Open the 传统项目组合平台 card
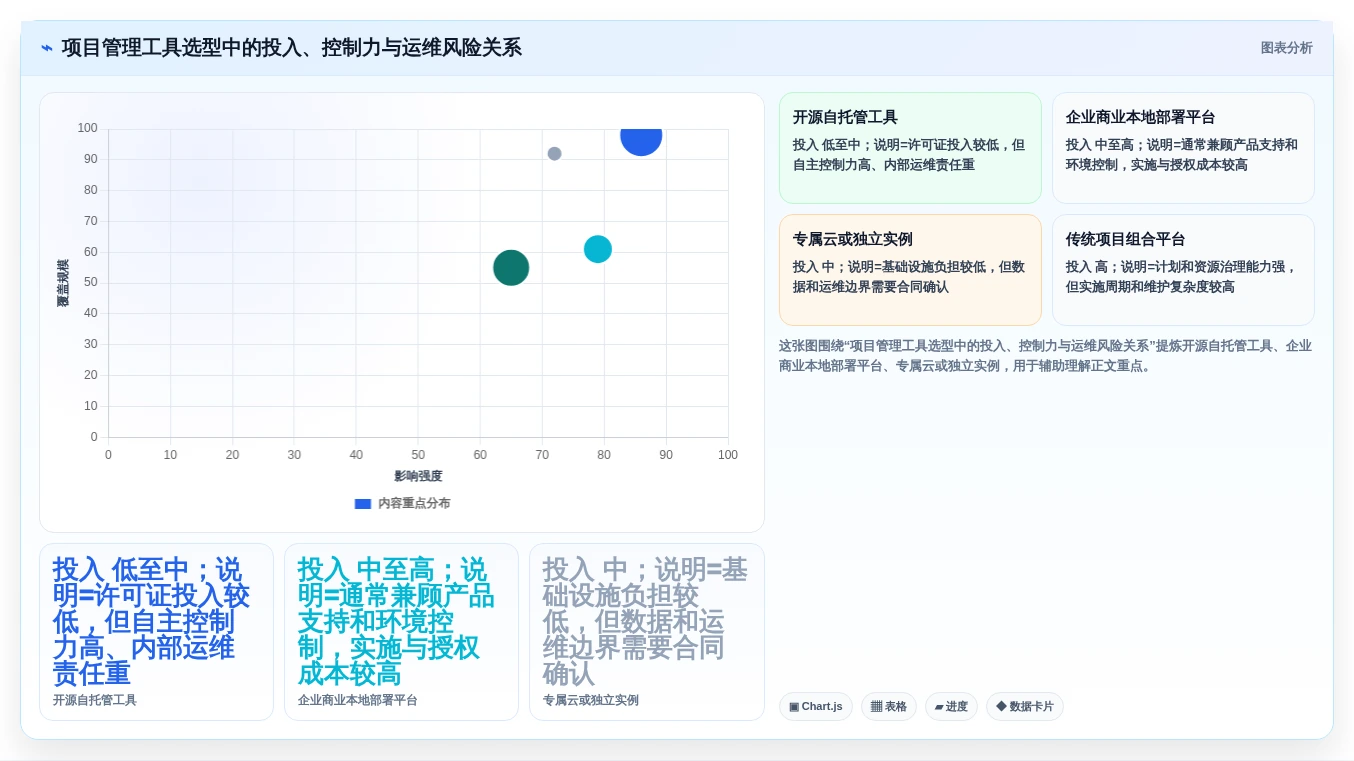Image resolution: width=1354 pixels, height=761 pixels. [x=1183, y=270]
